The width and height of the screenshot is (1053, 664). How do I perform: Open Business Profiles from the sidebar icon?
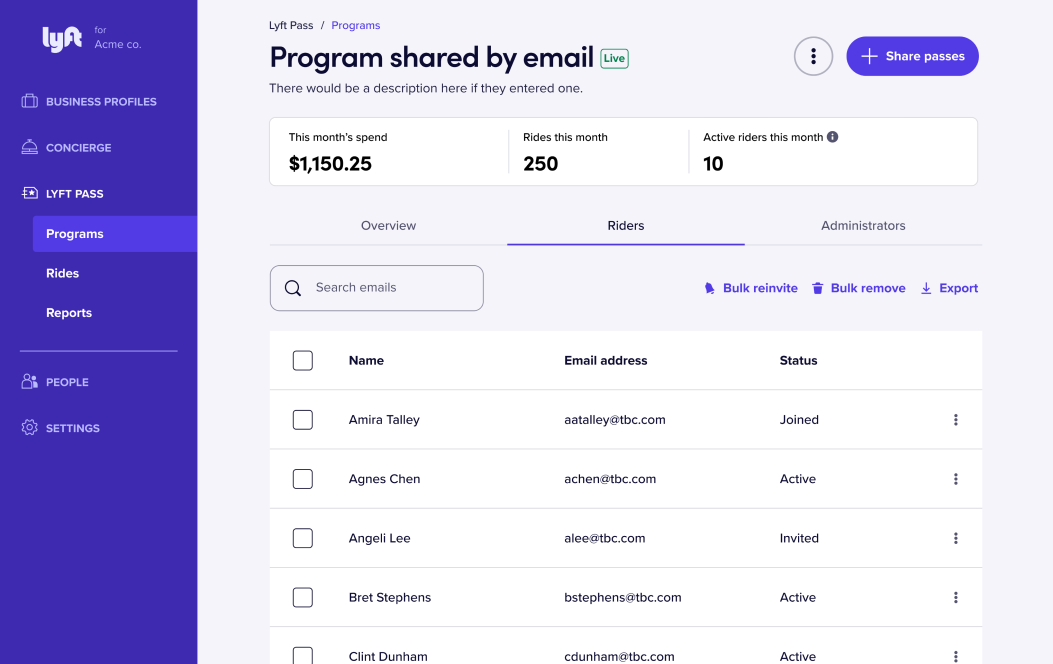(30, 101)
